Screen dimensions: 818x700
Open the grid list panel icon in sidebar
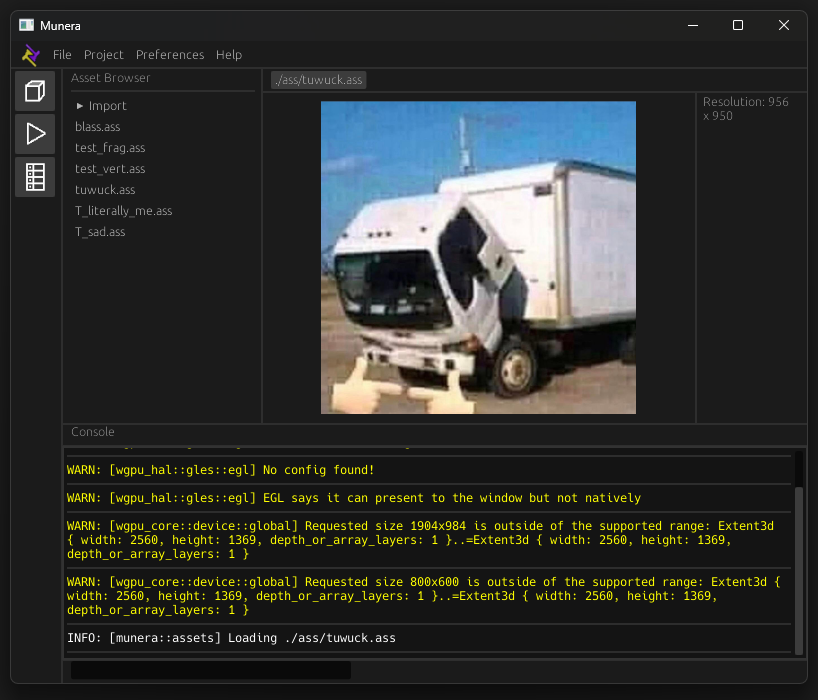pos(34,176)
